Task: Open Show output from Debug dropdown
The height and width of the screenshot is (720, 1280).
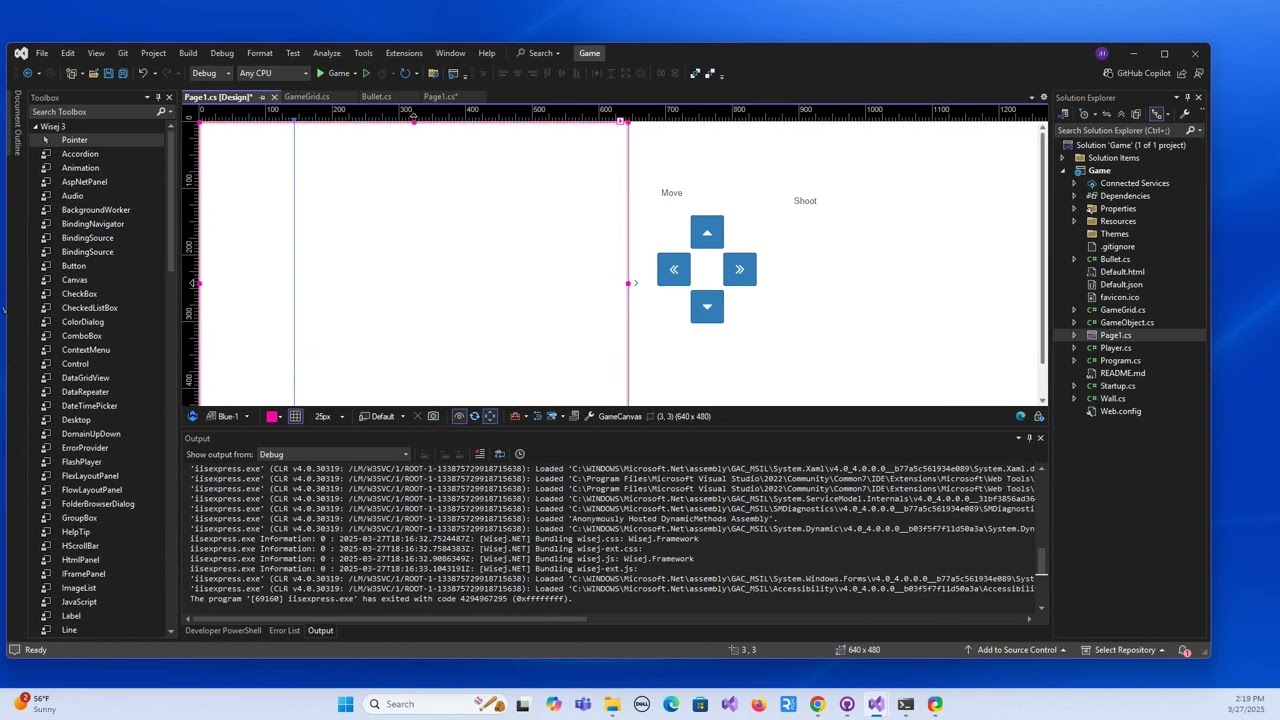Action: 335,454
